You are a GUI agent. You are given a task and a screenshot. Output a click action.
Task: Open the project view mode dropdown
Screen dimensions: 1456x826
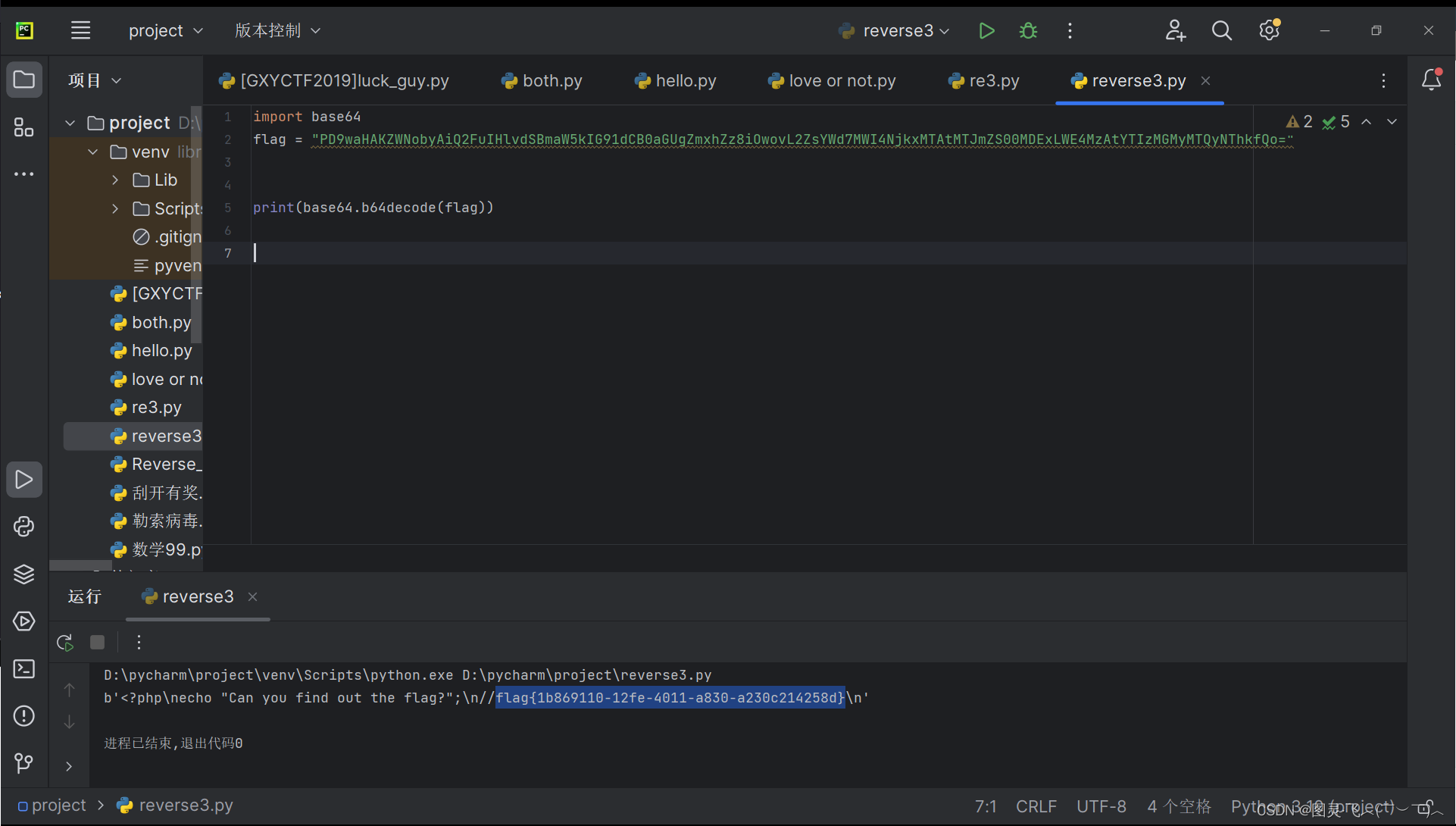tap(95, 80)
